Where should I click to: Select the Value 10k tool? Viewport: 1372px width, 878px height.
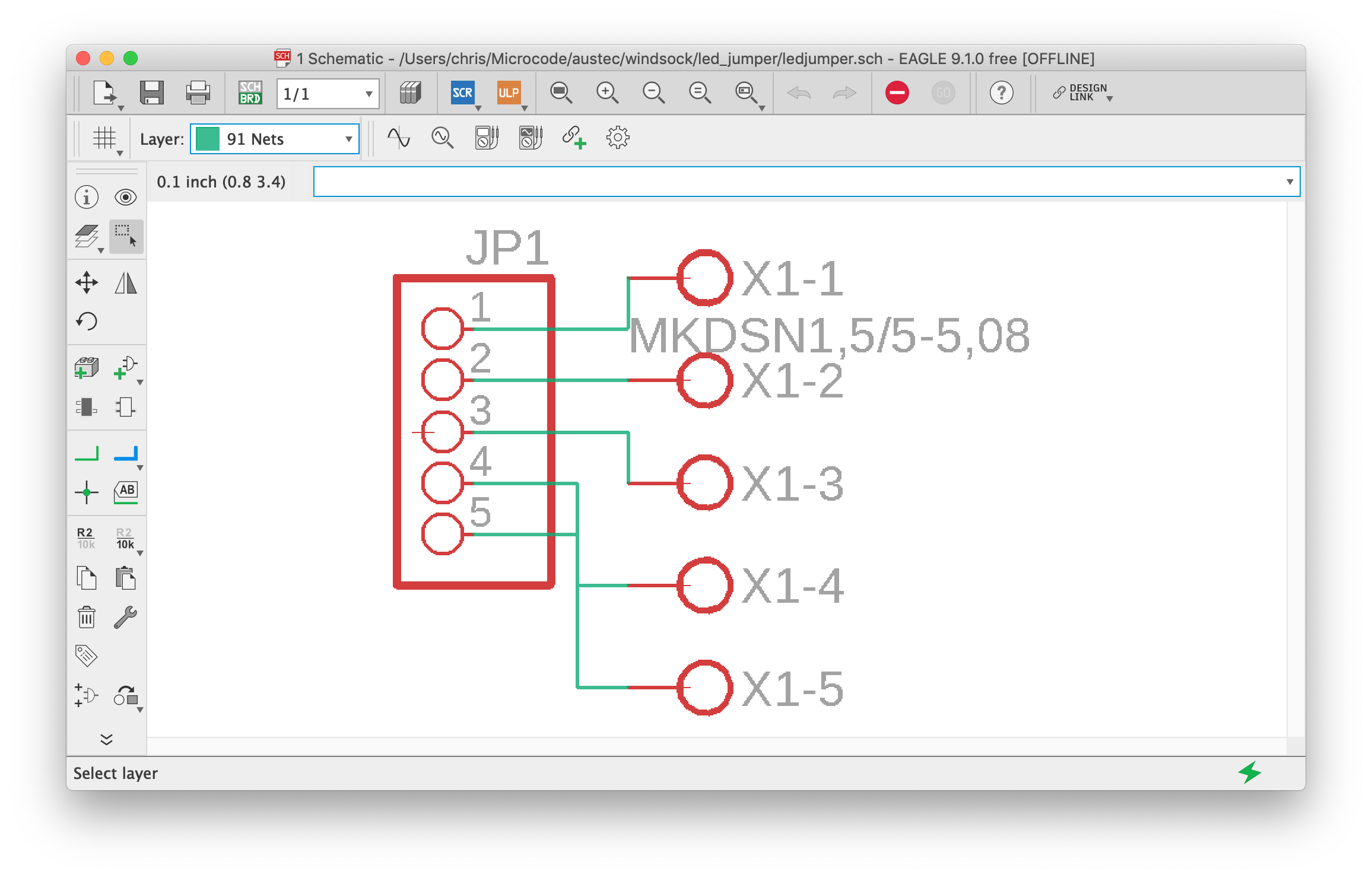(x=125, y=538)
